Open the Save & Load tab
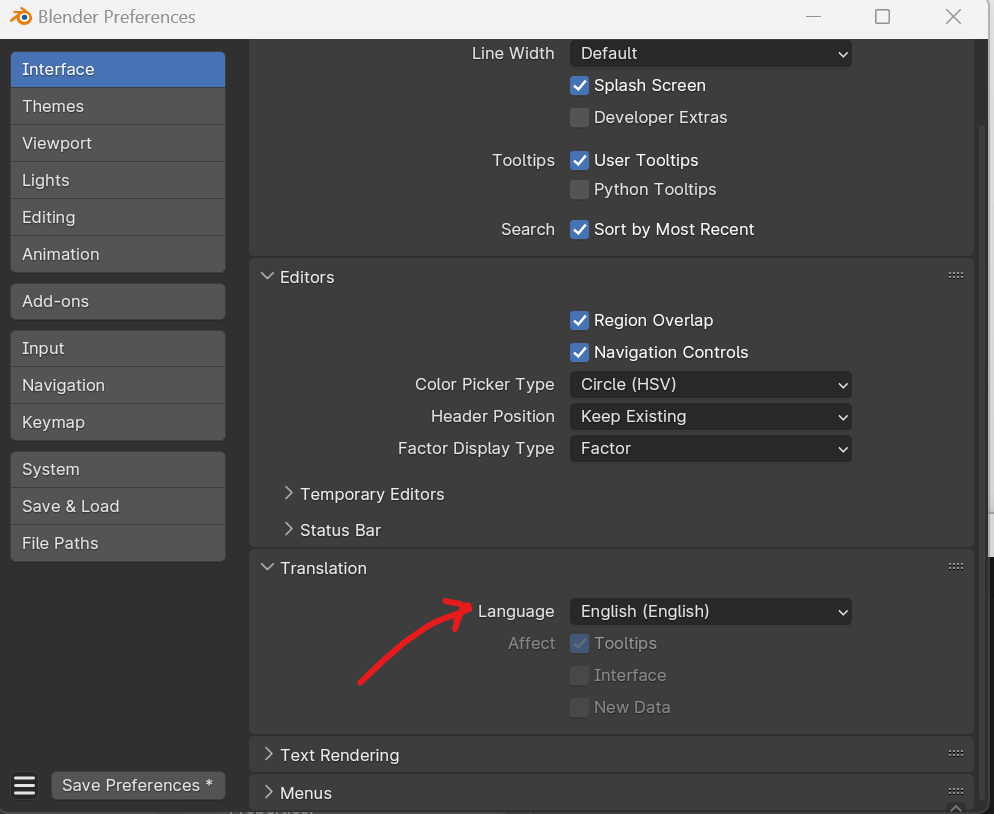The height and width of the screenshot is (814, 994). [x=118, y=507]
